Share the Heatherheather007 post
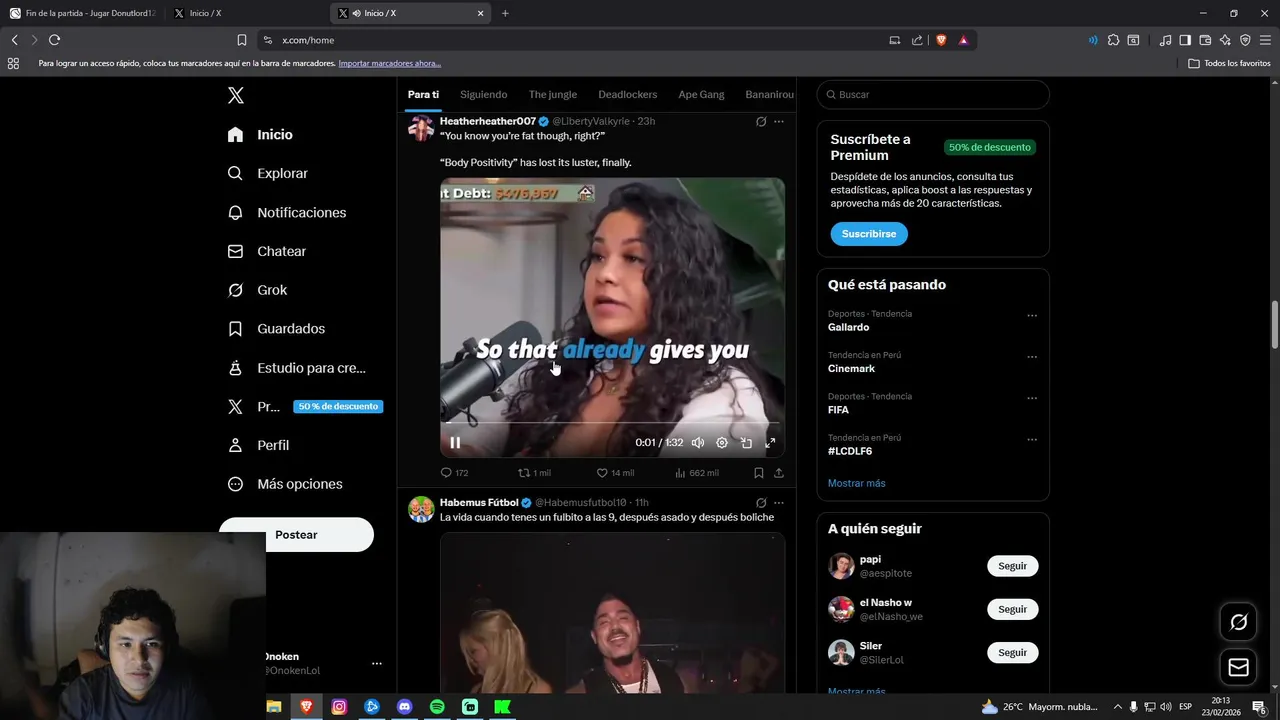Image resolution: width=1280 pixels, height=720 pixels. (779, 473)
